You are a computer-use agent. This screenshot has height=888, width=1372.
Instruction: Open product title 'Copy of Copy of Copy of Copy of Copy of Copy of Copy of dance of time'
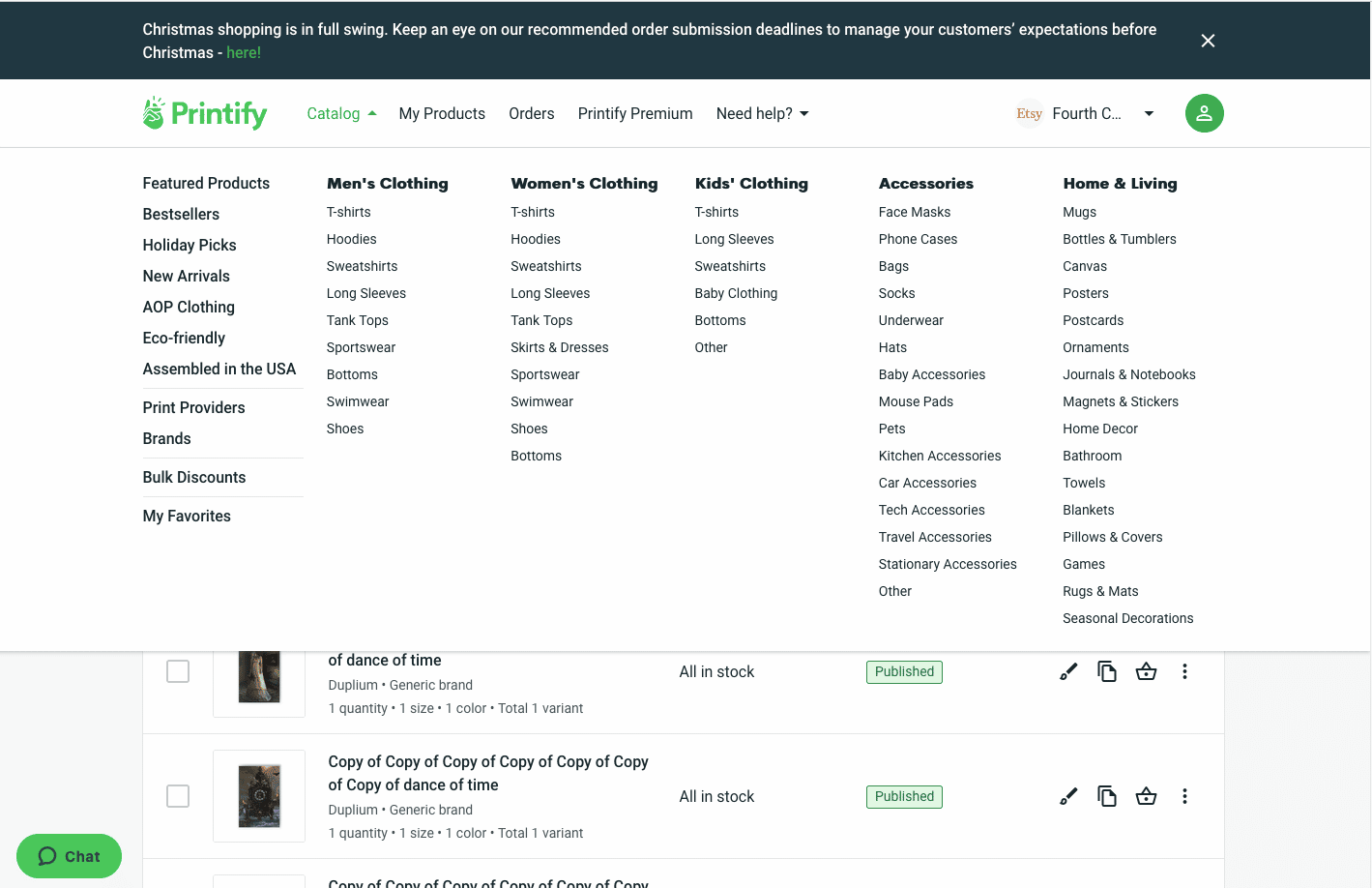pyautogui.click(x=488, y=773)
